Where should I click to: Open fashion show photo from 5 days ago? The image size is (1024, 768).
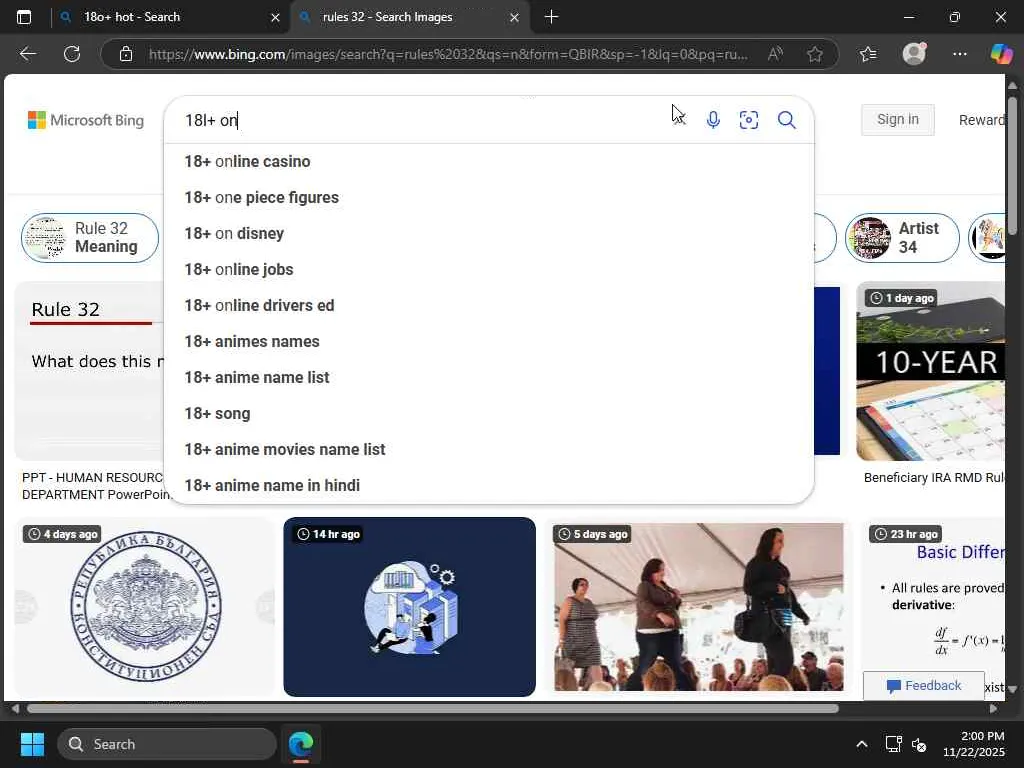click(698, 607)
